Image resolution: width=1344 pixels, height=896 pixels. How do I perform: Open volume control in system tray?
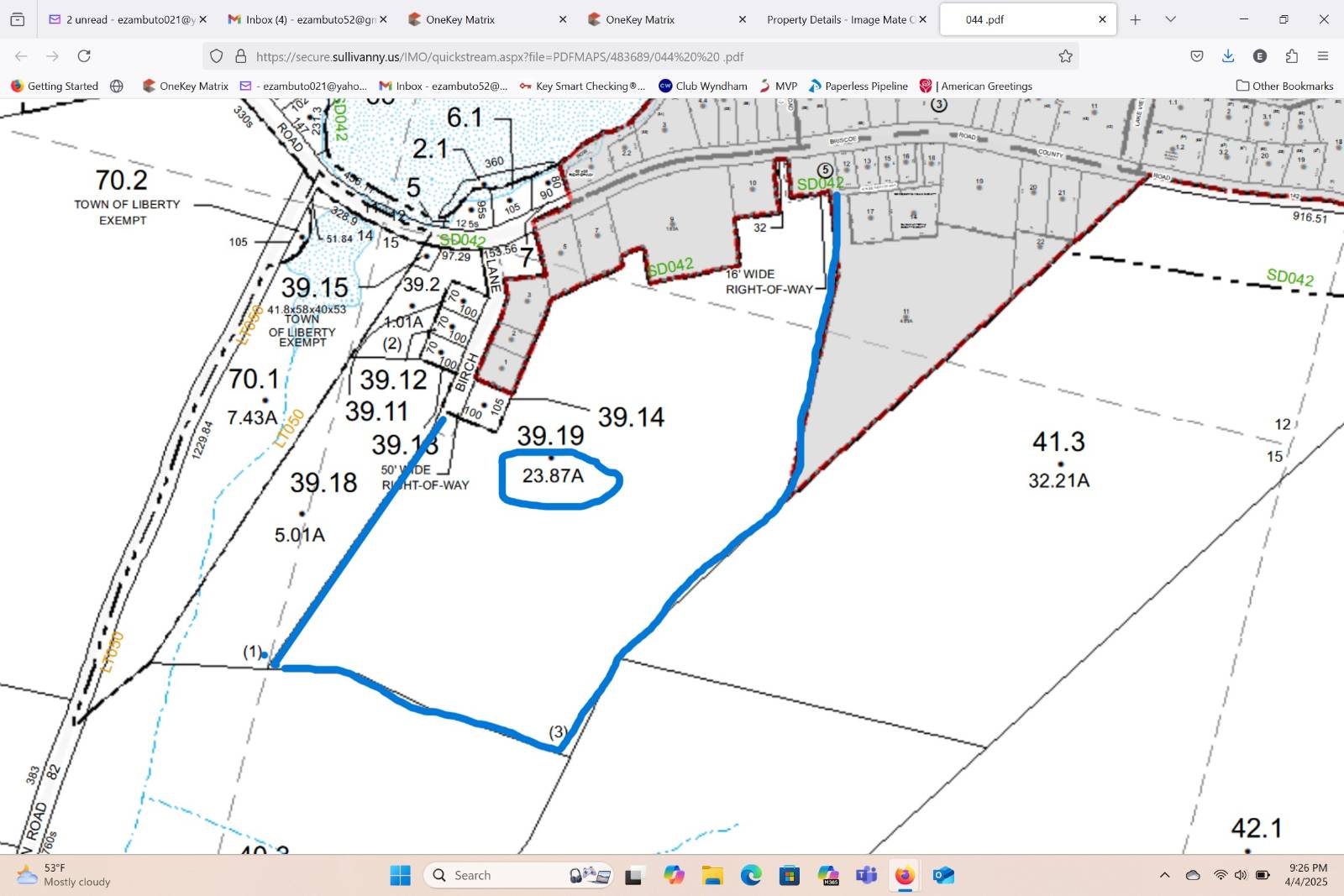point(1241,875)
